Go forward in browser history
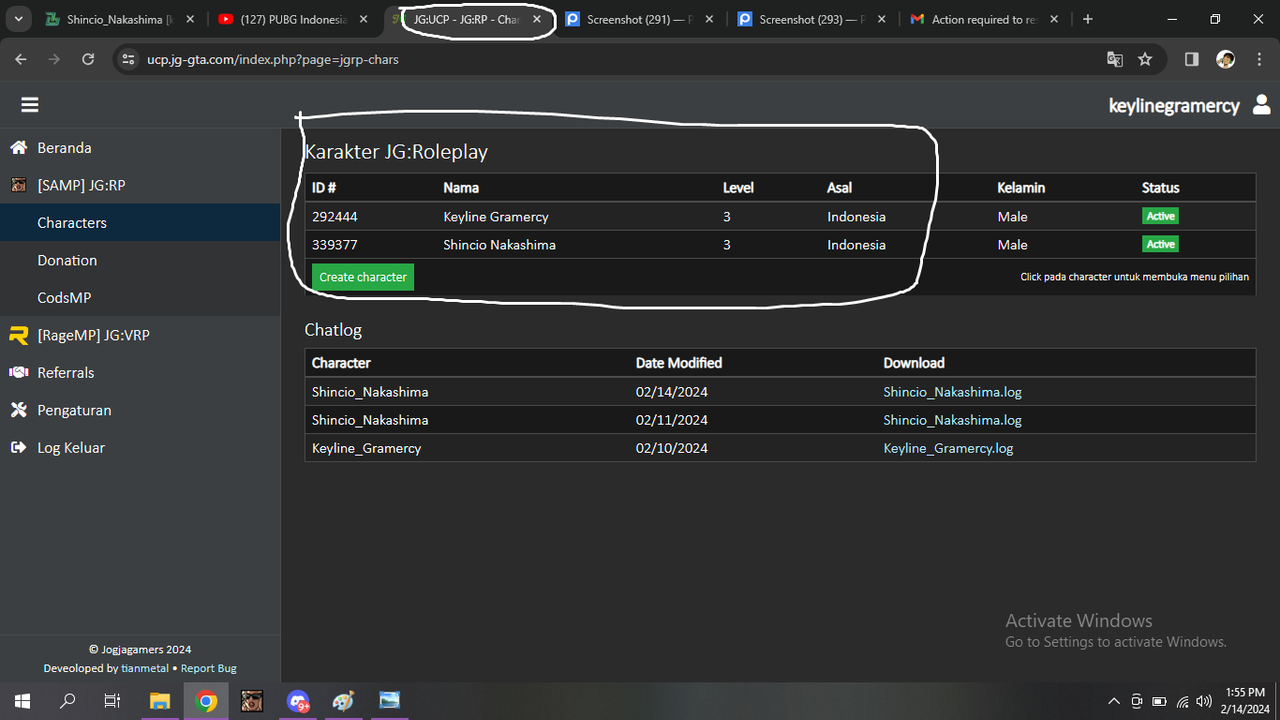The image size is (1280, 720). [x=54, y=59]
